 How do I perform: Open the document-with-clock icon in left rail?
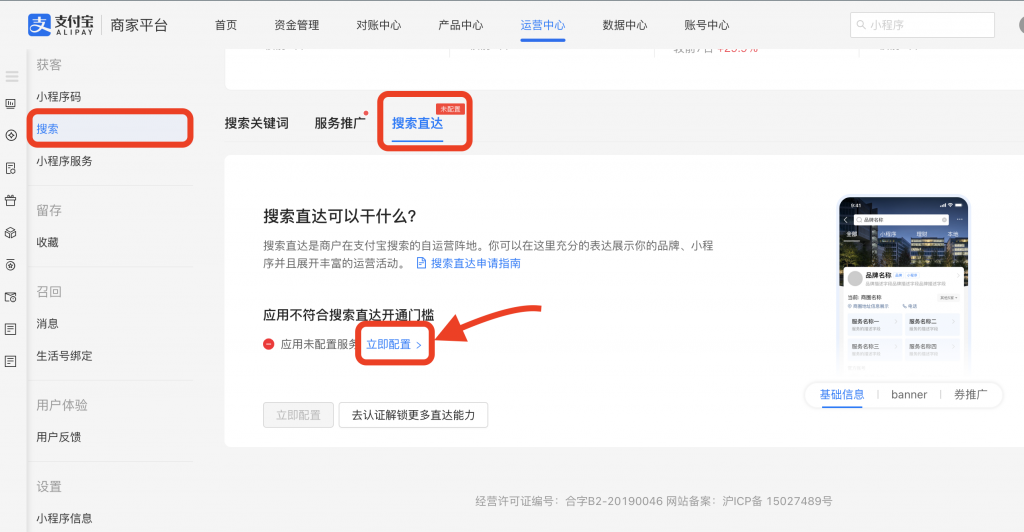pos(10,168)
